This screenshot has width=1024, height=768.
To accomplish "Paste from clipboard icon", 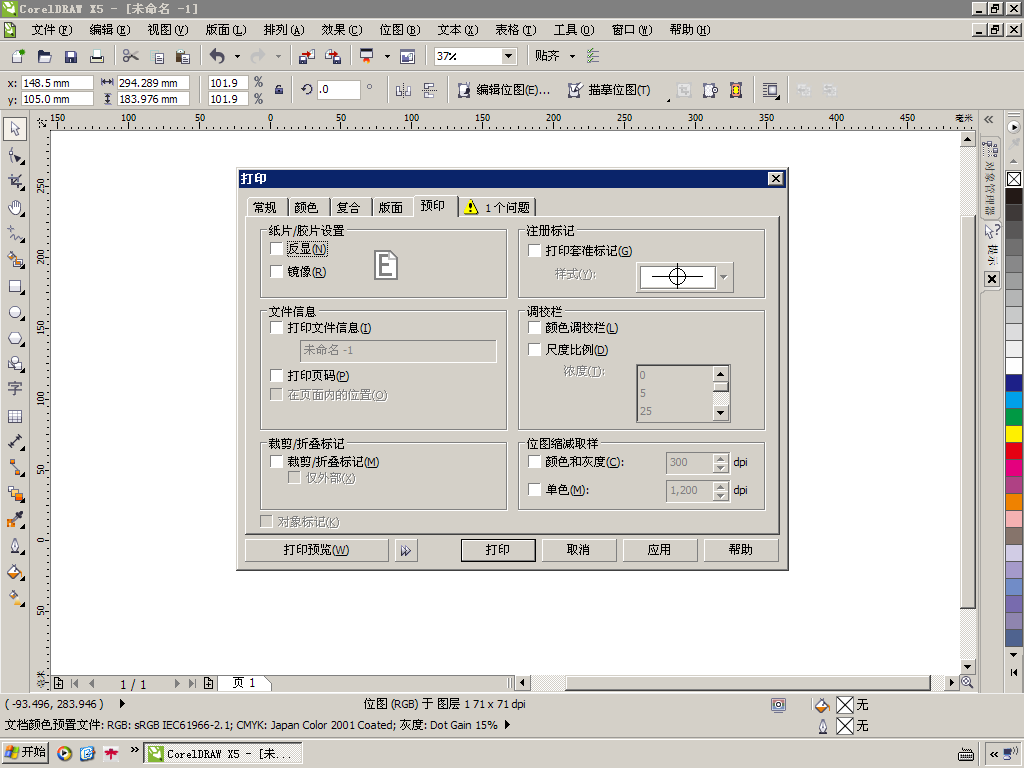I will pos(183,56).
